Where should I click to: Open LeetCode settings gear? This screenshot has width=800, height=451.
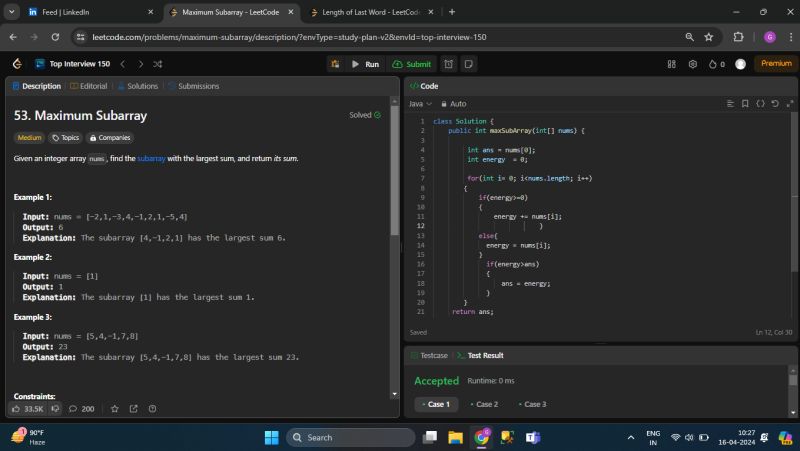692,64
